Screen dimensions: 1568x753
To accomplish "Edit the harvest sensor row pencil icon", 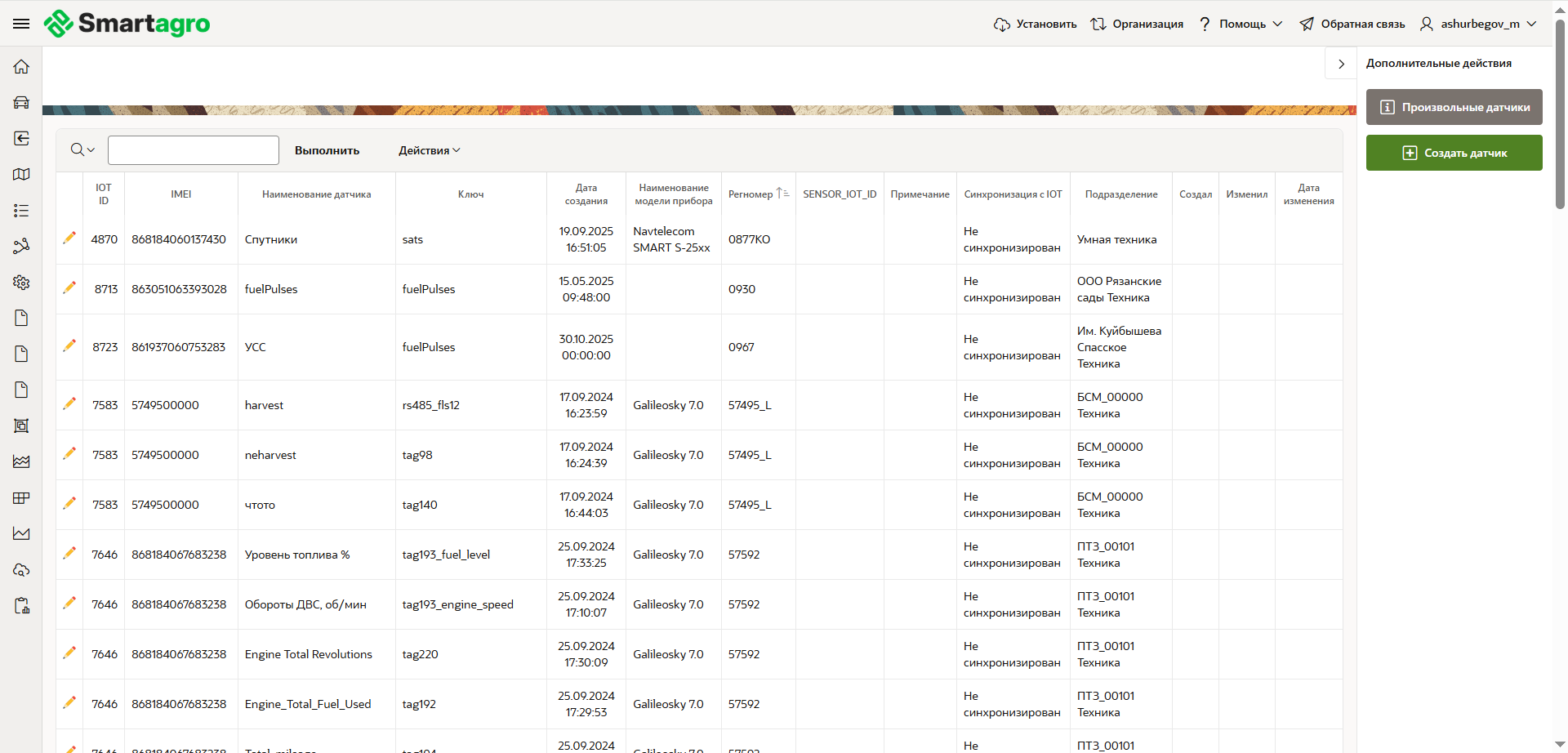I will 69,403.
